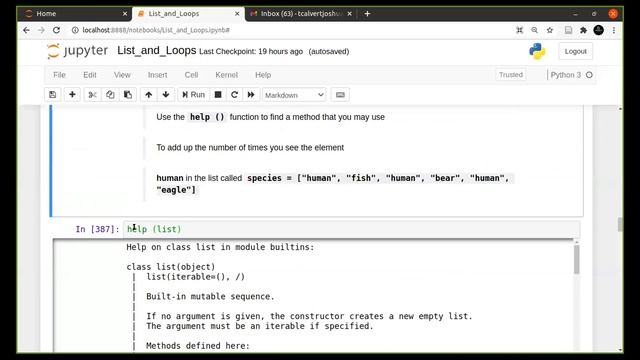
Task: Restart kernel and run all cells icon
Action: click(251, 95)
